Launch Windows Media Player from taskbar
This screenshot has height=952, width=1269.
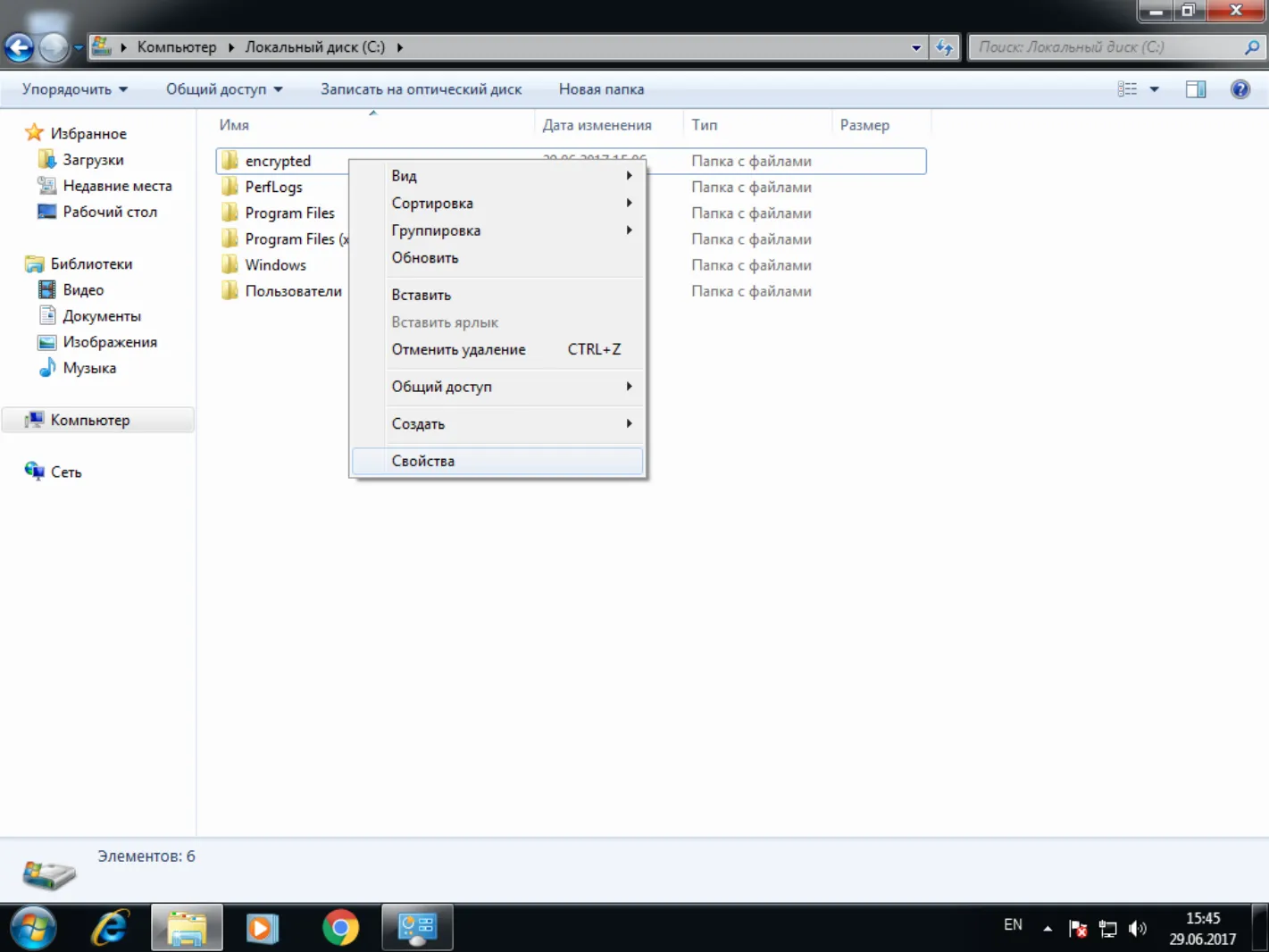(263, 928)
